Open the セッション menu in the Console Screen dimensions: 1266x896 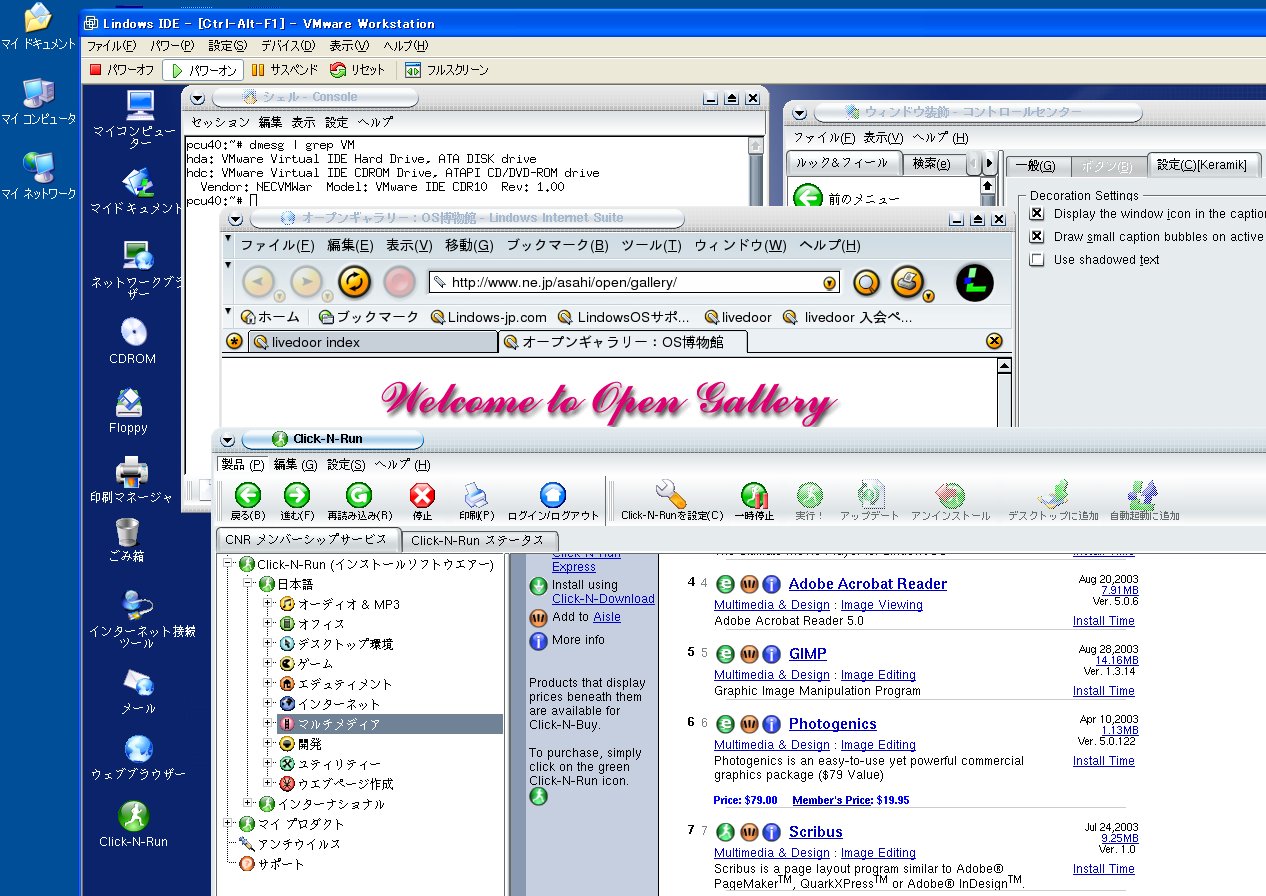220,122
